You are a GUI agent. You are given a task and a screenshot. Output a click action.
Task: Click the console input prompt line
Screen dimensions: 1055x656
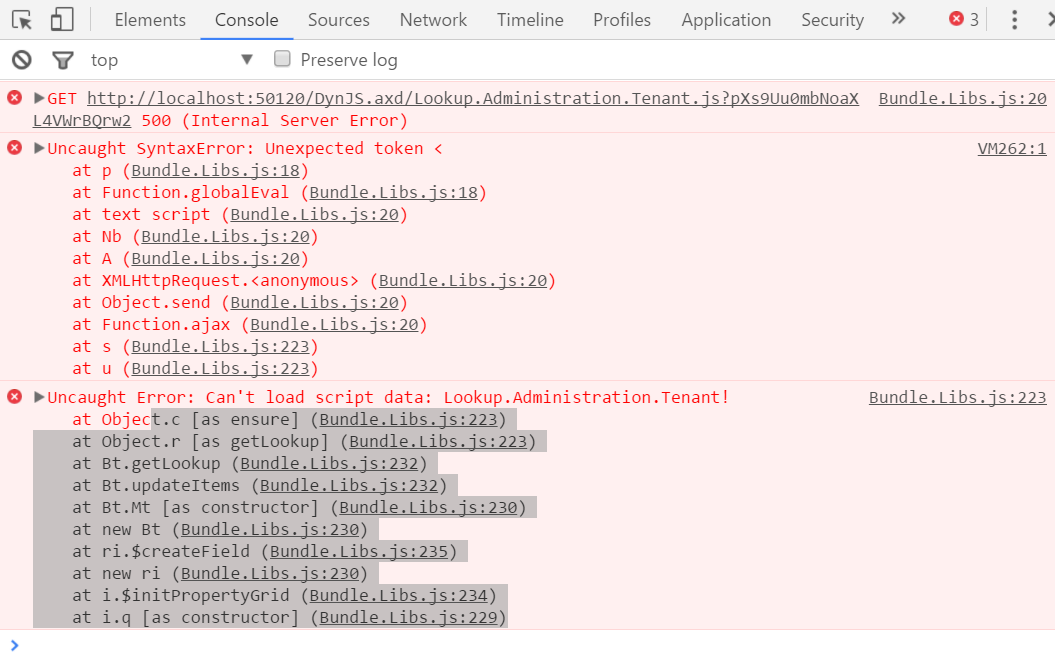pyautogui.click(x=500, y=644)
